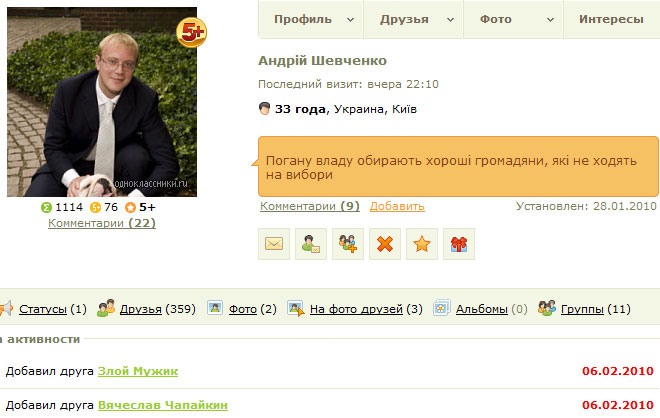Screen dimensions: 660x418
Task: Open the Друзья (359) section link
Action: coord(141,309)
